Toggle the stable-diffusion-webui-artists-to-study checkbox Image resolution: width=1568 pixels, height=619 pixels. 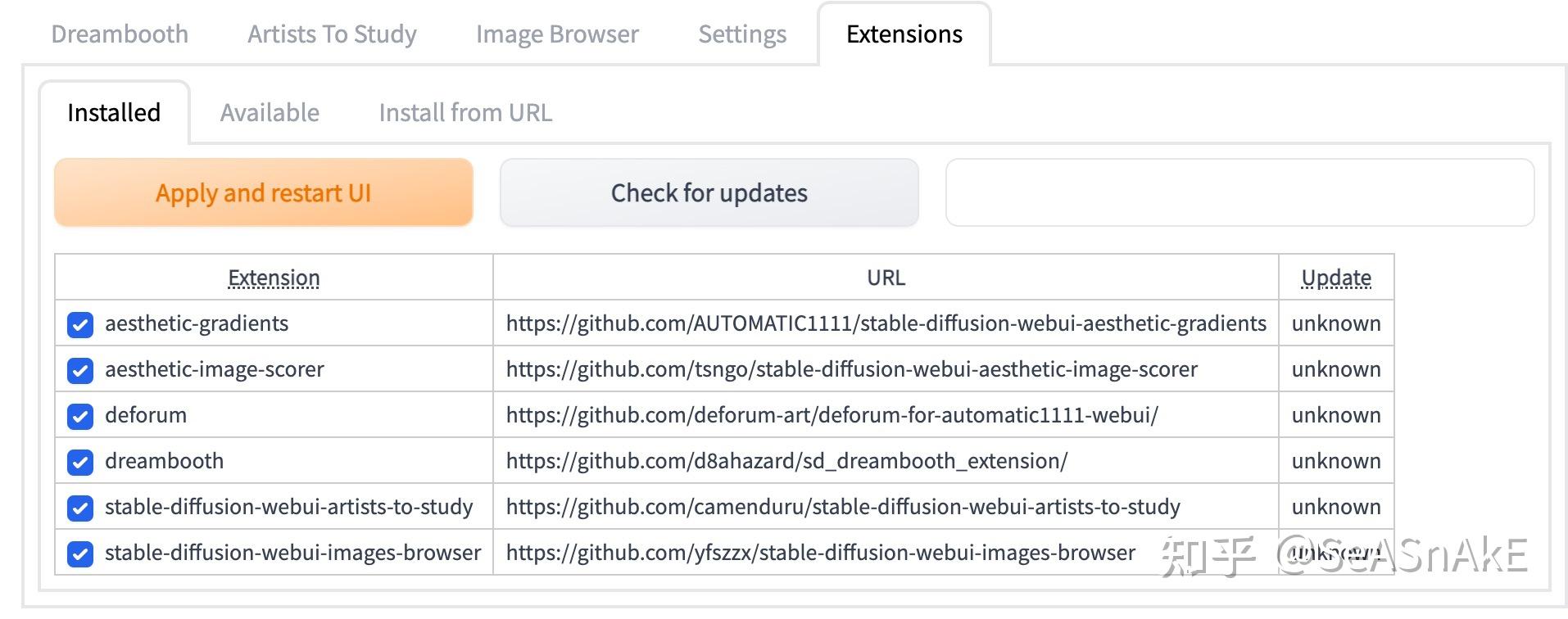click(80, 508)
